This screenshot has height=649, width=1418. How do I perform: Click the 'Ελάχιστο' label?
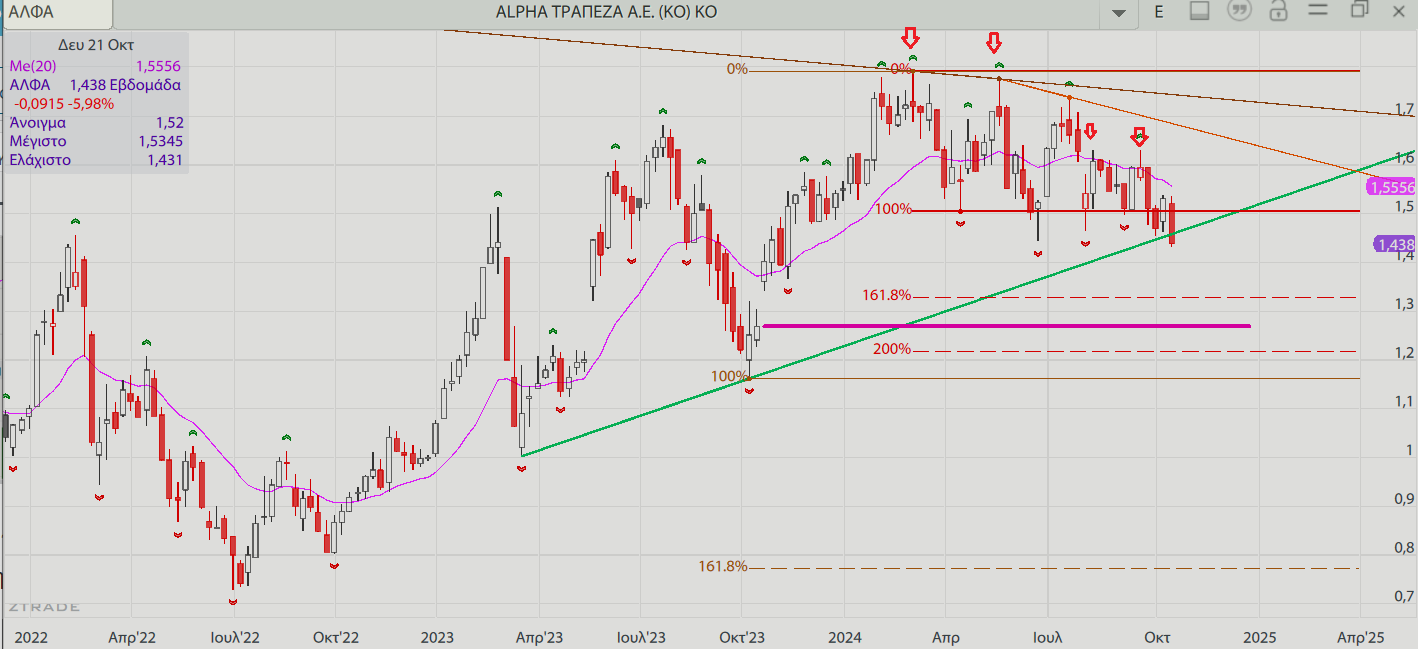pyautogui.click(x=39, y=160)
